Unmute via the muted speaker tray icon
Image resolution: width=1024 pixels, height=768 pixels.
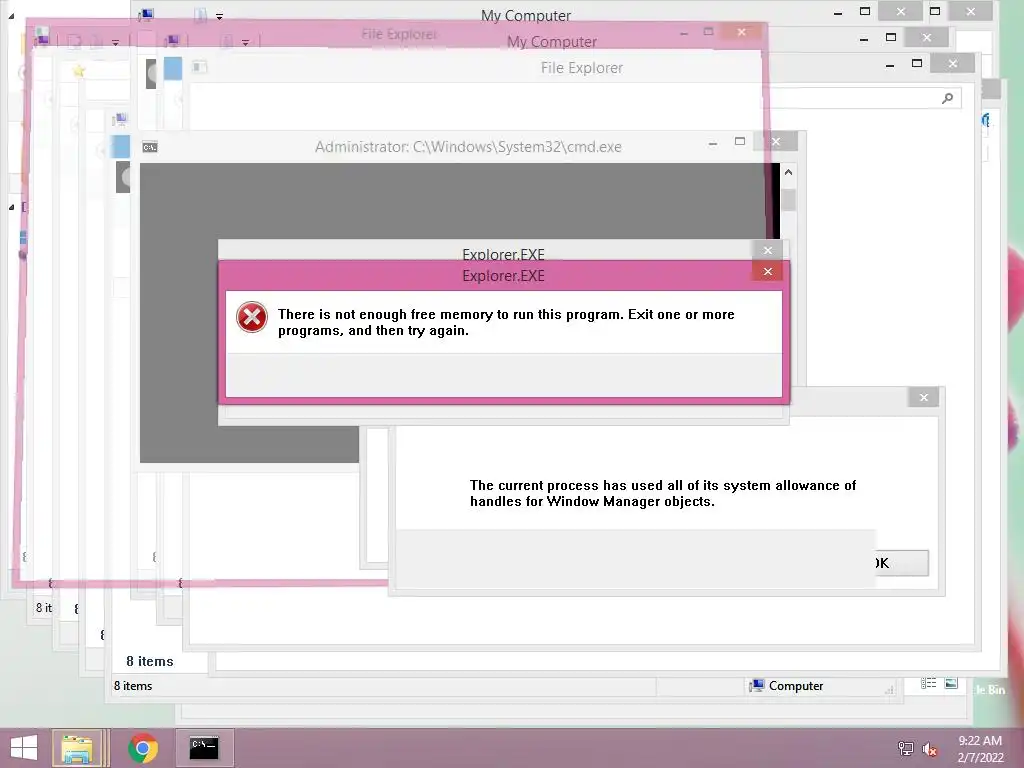pos(930,749)
